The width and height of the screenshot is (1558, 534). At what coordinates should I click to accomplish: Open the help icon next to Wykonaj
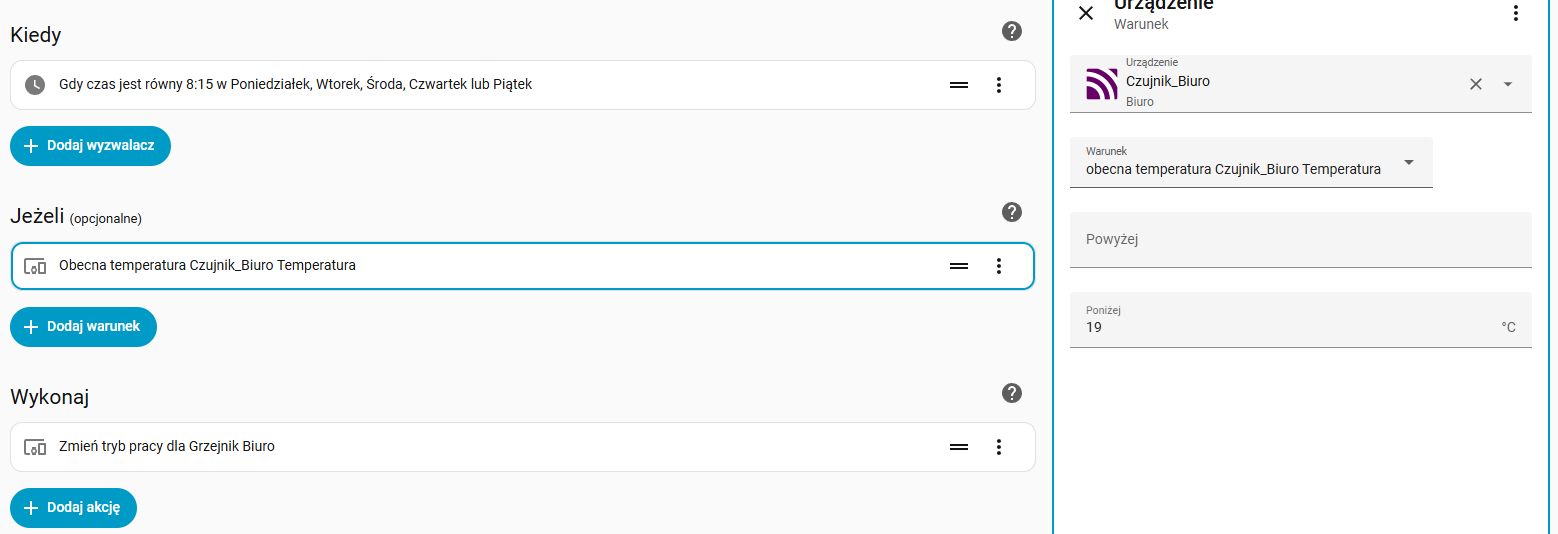tap(1011, 393)
